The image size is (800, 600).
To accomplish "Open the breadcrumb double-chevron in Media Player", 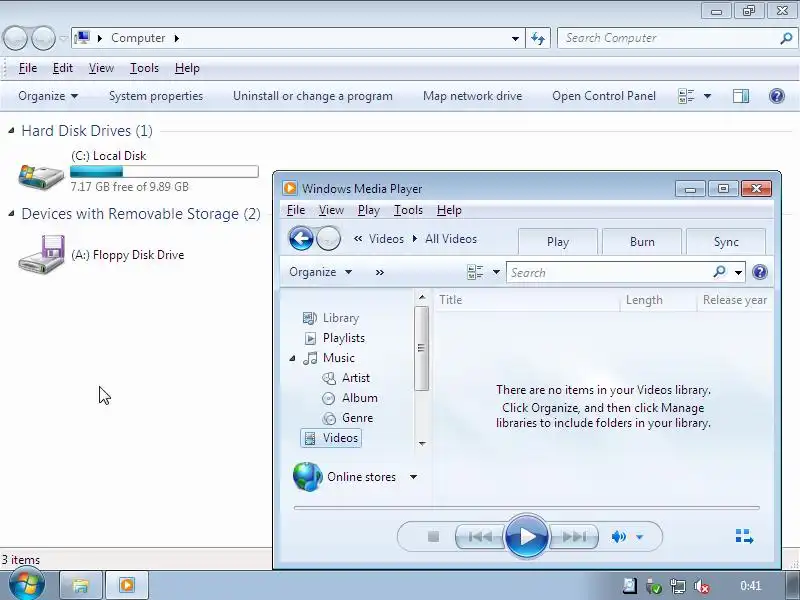I will (358, 239).
